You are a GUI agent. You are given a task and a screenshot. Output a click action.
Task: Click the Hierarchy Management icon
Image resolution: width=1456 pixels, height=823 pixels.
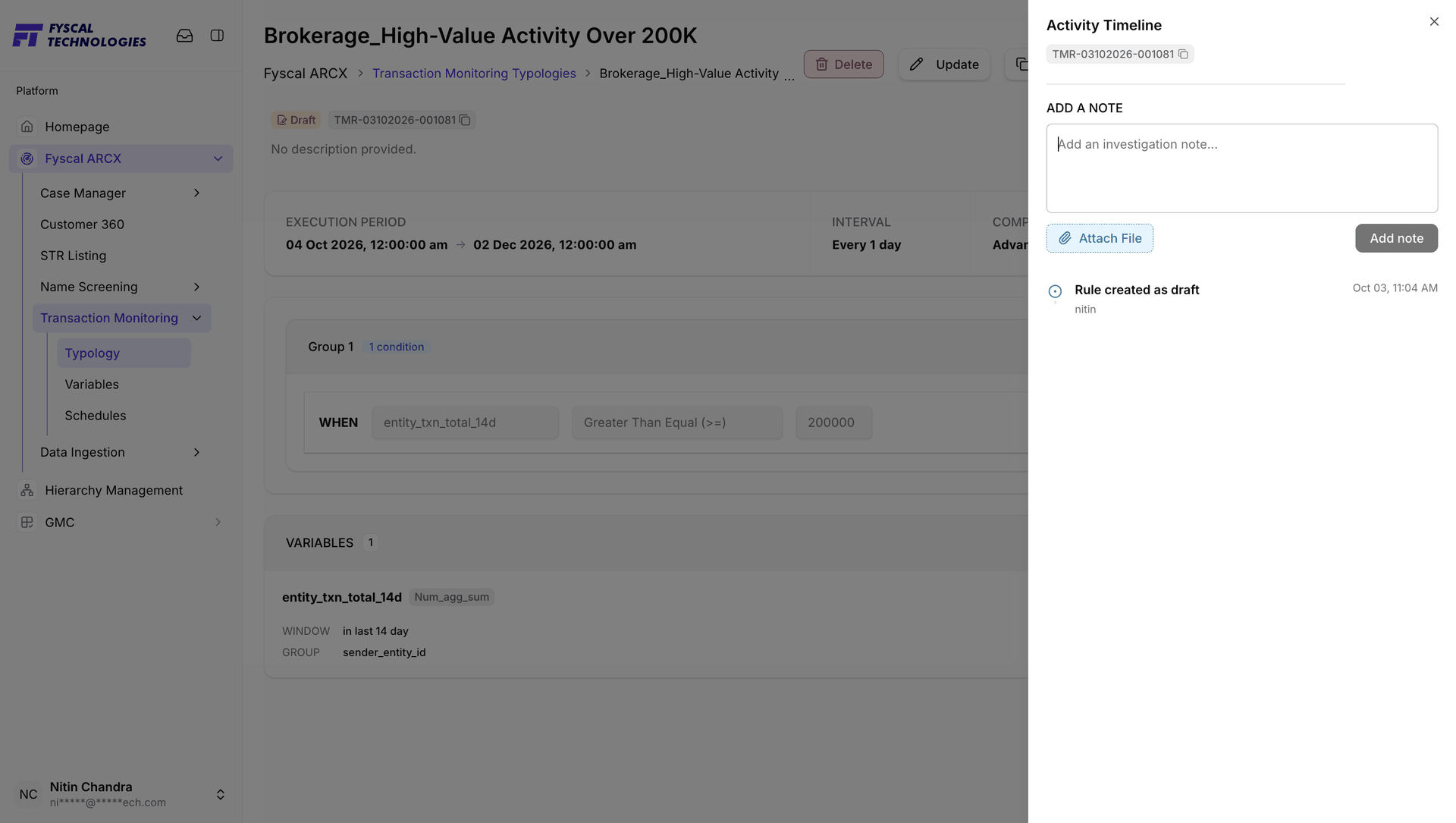point(27,490)
